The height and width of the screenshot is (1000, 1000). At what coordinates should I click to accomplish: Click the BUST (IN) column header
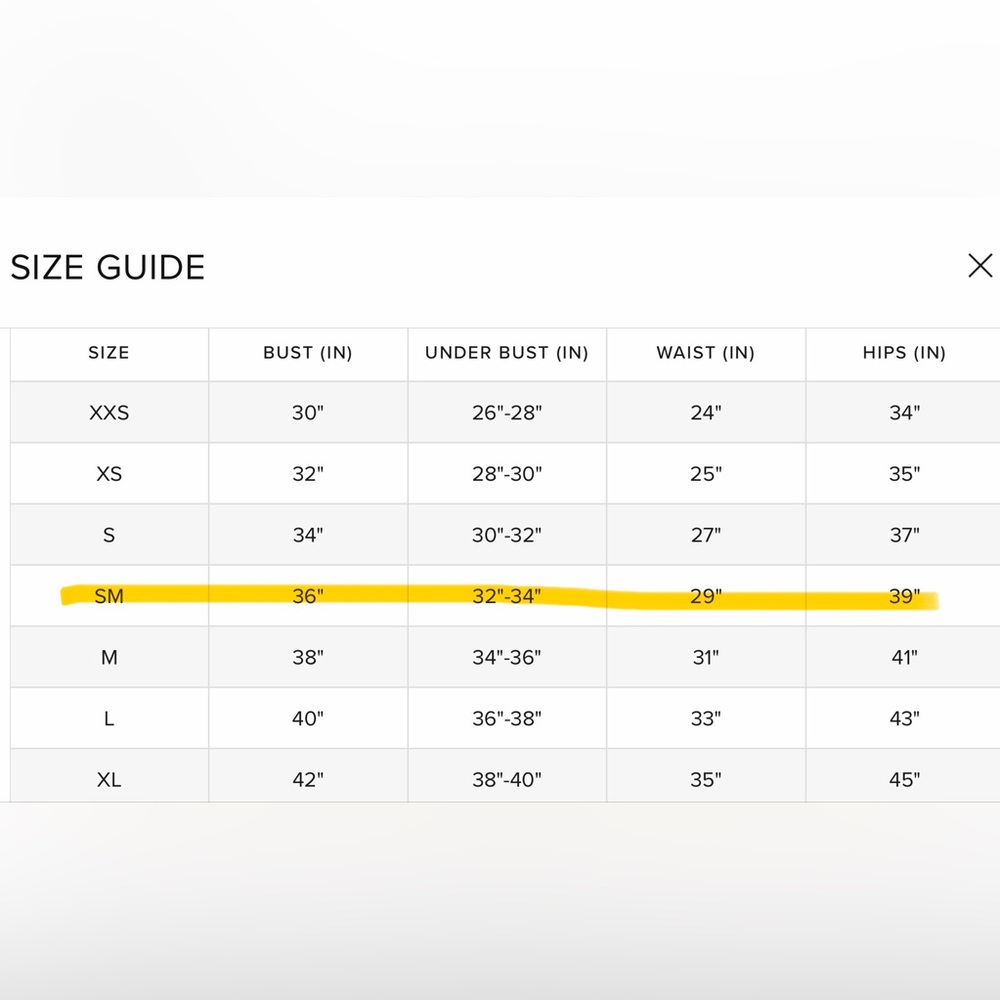(308, 353)
